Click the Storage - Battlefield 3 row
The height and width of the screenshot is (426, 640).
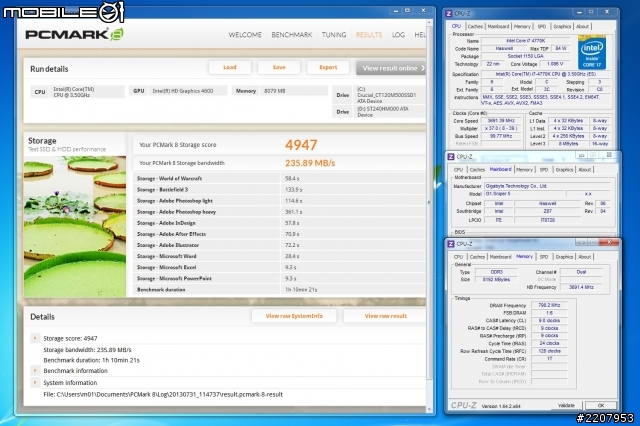point(279,190)
